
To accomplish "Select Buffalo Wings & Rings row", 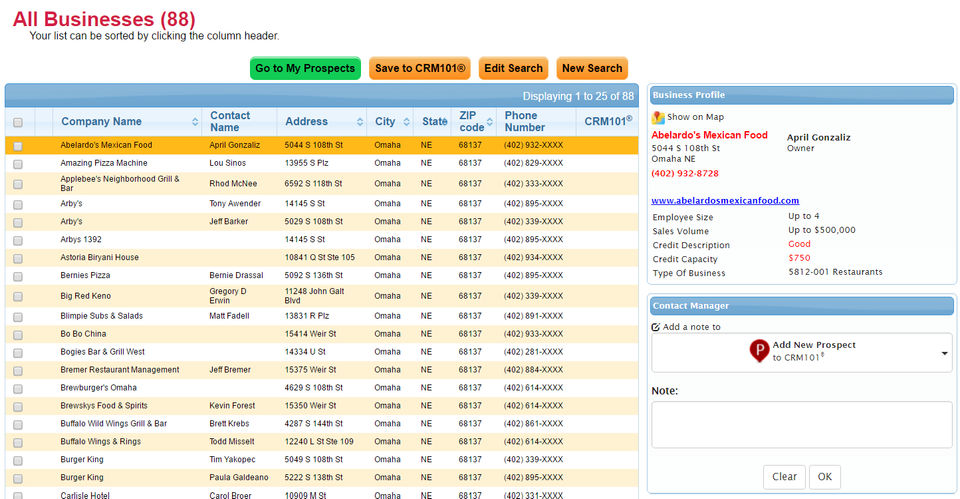I will click(x=321, y=441).
